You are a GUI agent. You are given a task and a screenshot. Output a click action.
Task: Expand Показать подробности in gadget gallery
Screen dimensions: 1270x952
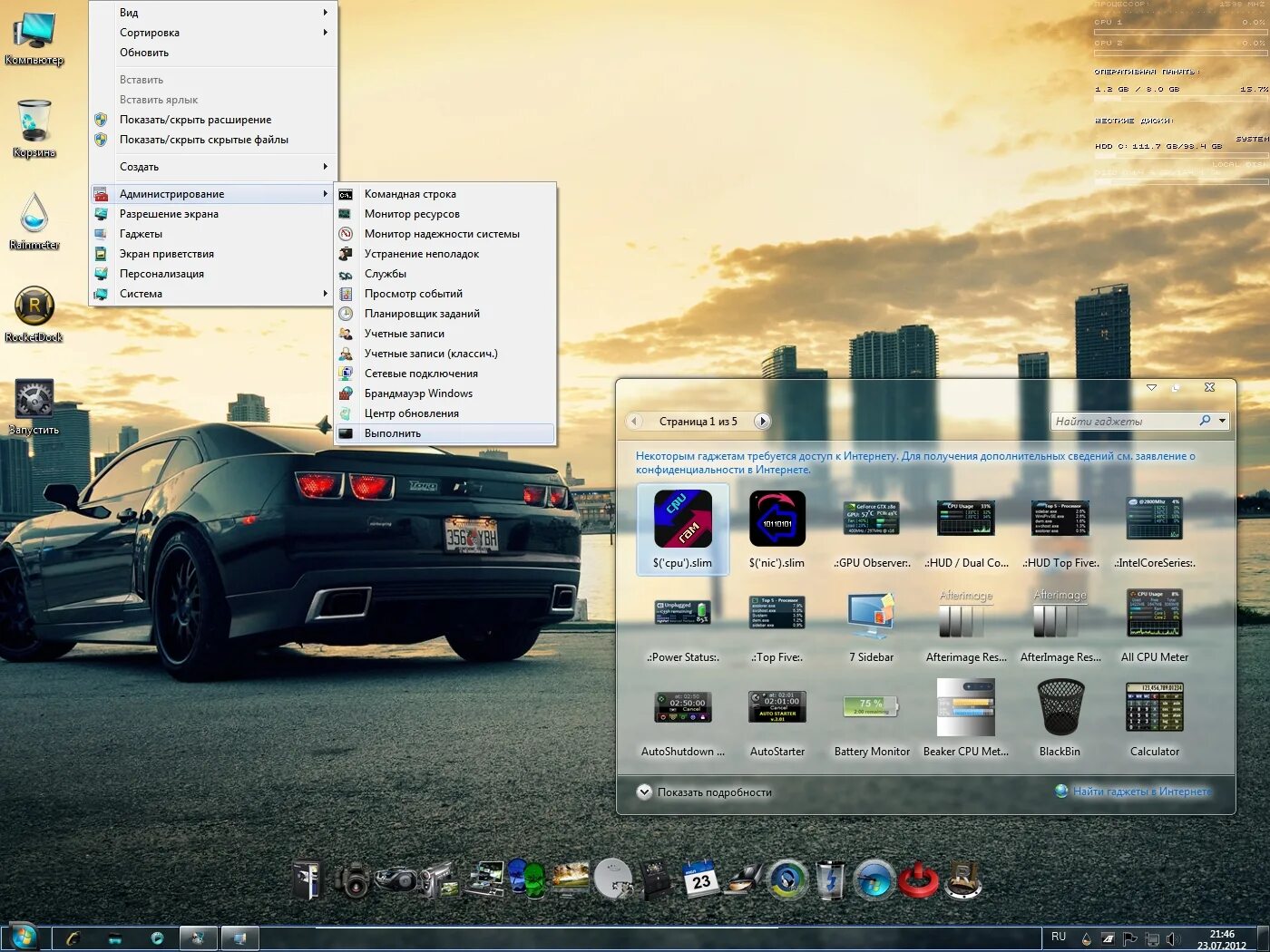pyautogui.click(x=704, y=792)
